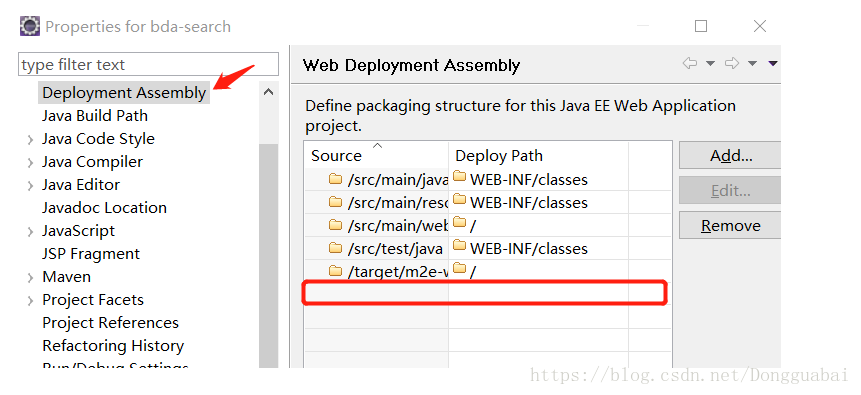Click the /src/main/resources source folder icon
The height and width of the screenshot is (395, 861).
[335, 202]
